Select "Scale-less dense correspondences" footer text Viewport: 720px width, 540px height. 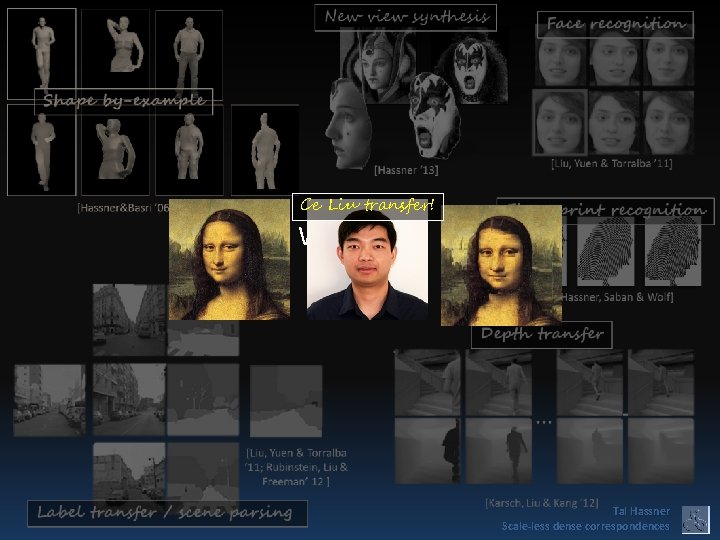coord(585,526)
